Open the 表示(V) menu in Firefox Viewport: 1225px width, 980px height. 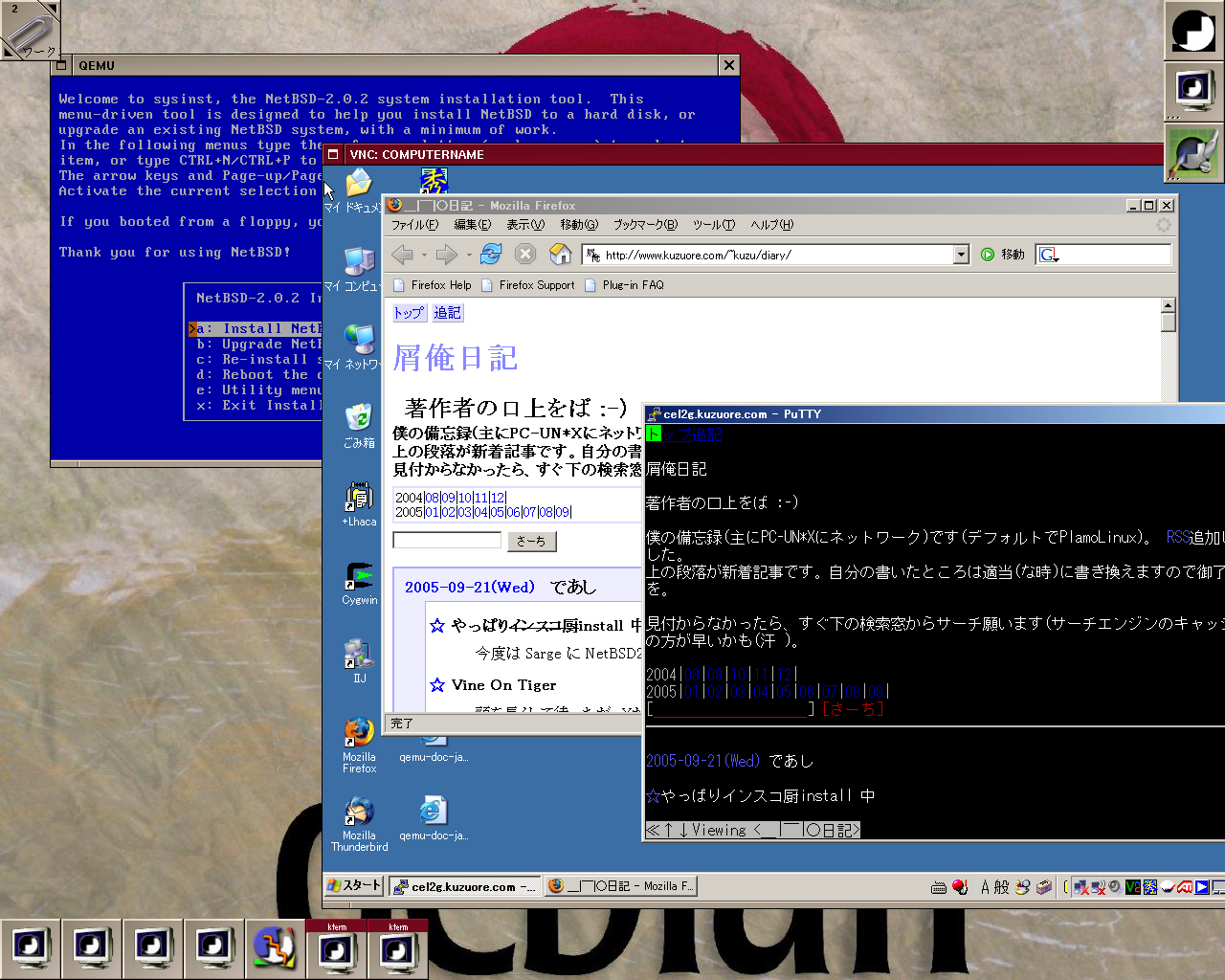525,225
